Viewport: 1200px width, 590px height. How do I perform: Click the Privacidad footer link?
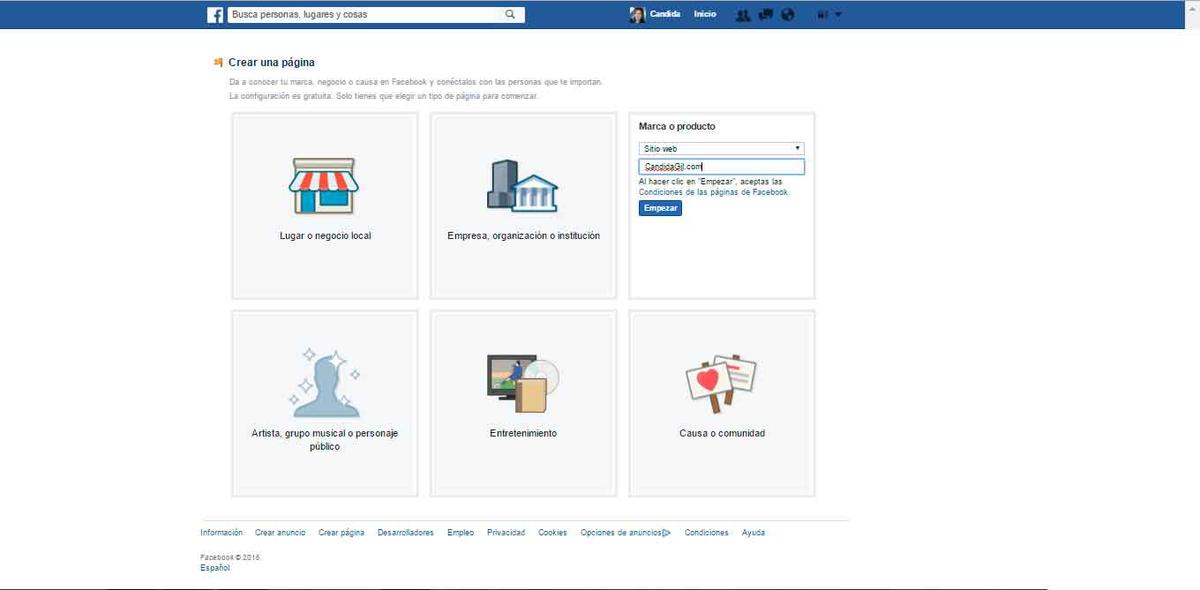(506, 533)
